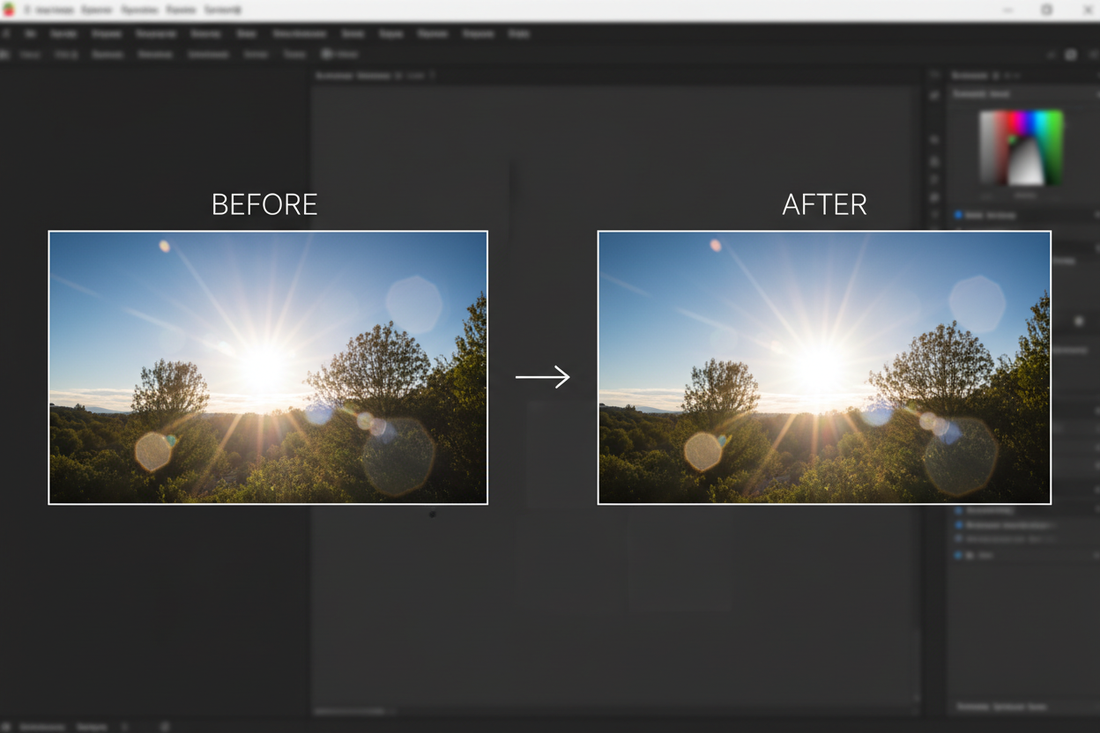Image resolution: width=1100 pixels, height=733 pixels.
Task: Click the AFTER preview image thumbnail
Action: pos(824,366)
